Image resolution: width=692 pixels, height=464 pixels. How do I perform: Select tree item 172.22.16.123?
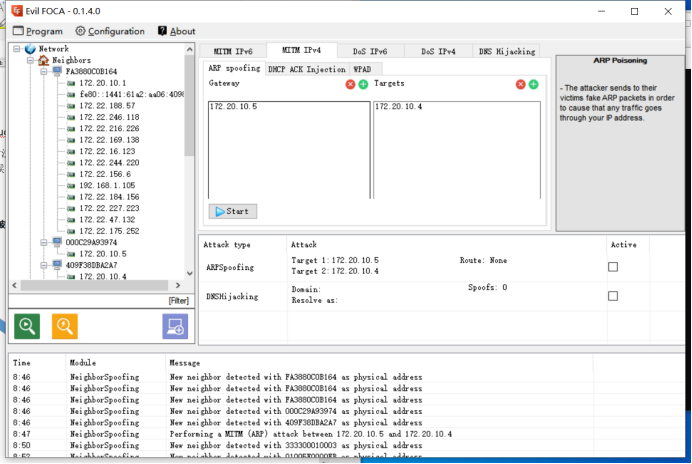coord(107,151)
